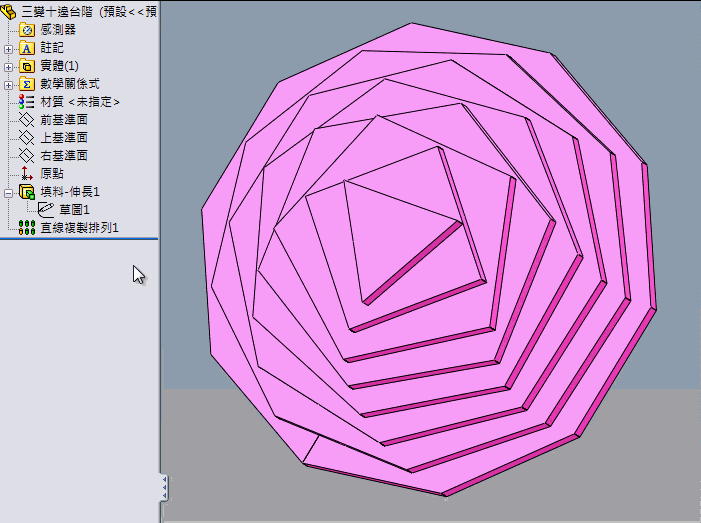Image resolution: width=701 pixels, height=523 pixels.
Task: Select the 數學關係式 tree item
Action: [x=70, y=84]
